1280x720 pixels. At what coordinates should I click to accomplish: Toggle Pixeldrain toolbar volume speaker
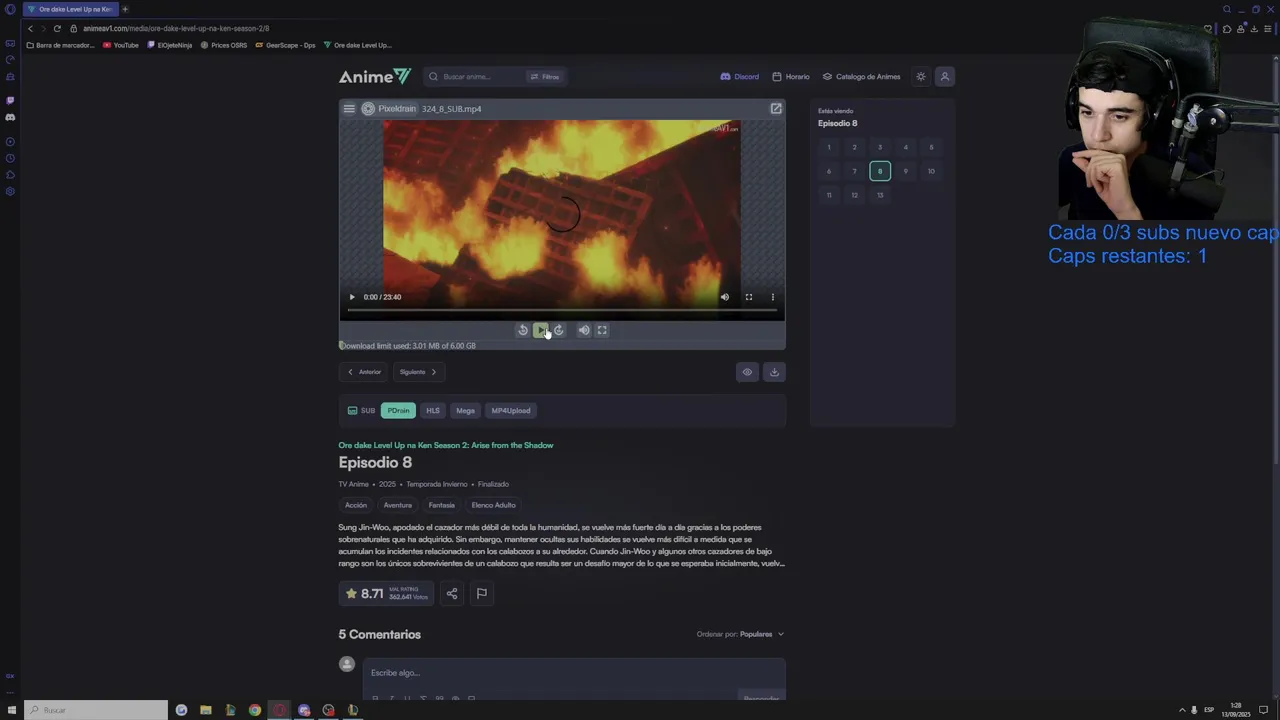click(x=584, y=330)
